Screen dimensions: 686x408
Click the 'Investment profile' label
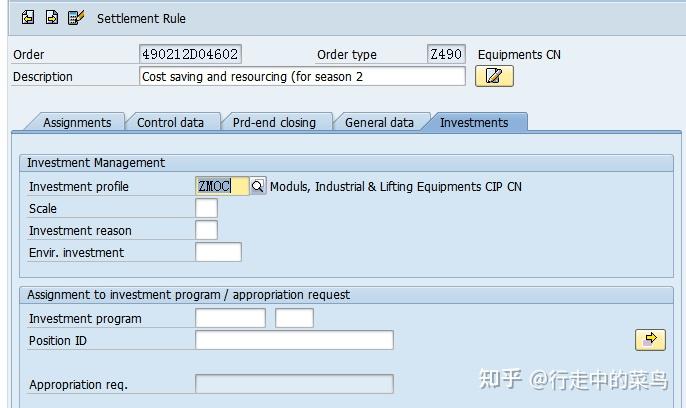[79, 187]
